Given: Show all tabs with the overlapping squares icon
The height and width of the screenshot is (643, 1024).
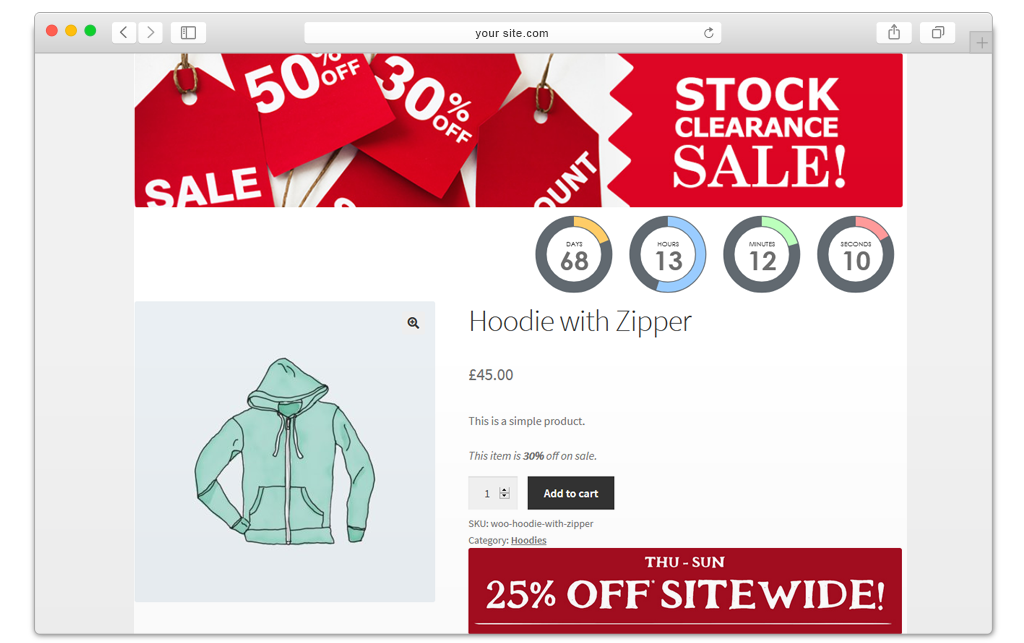Looking at the screenshot, I should [x=938, y=32].
